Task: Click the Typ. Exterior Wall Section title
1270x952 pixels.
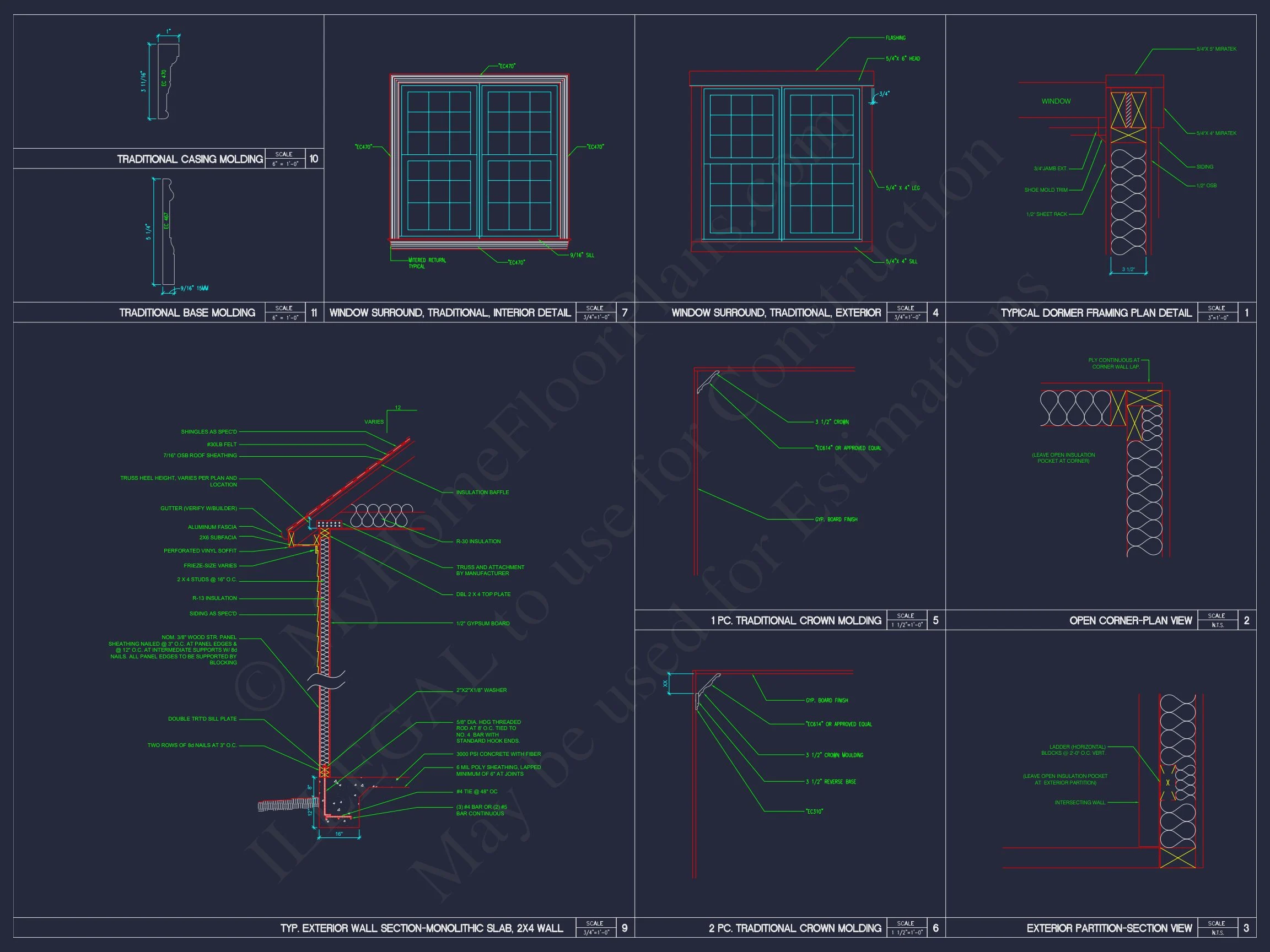Action: pos(422,928)
